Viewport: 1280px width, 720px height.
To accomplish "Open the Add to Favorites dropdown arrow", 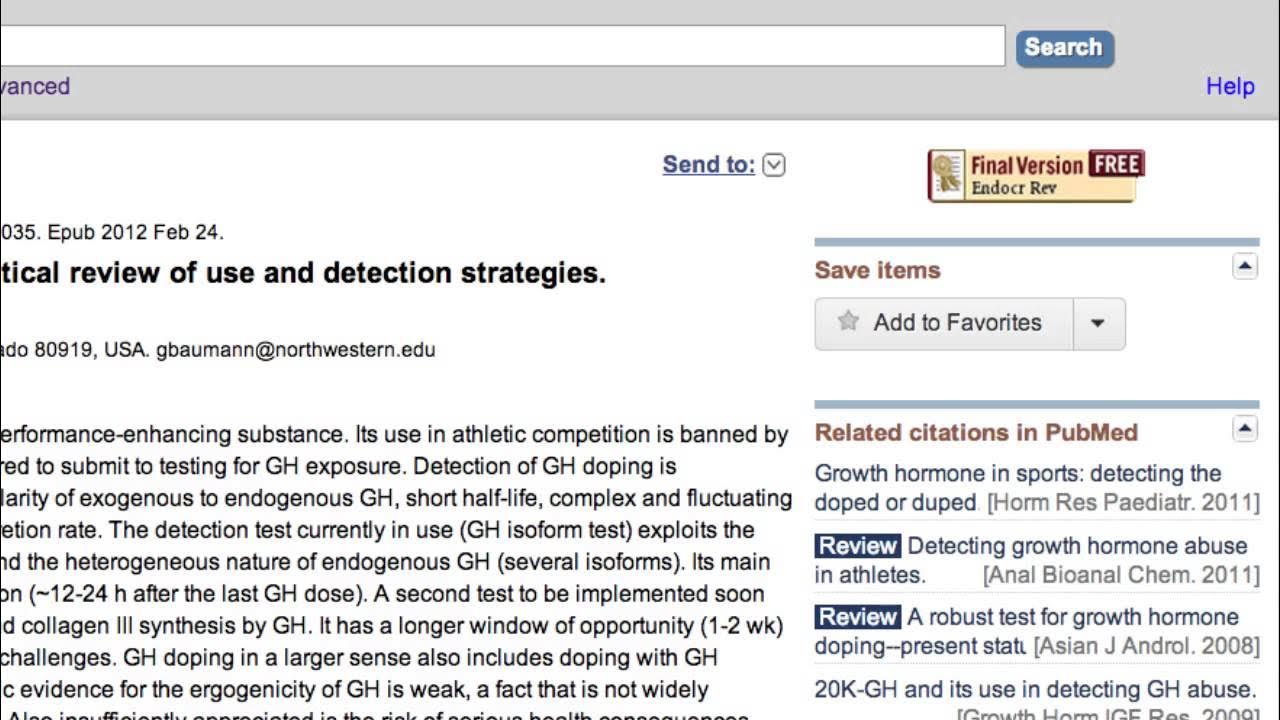I will pyautogui.click(x=1098, y=323).
